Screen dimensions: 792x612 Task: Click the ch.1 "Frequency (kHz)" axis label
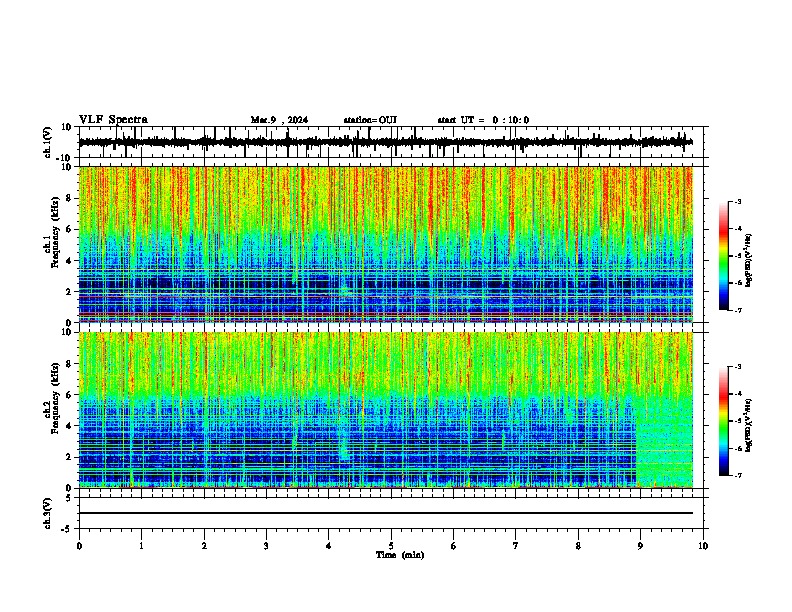click(55, 232)
